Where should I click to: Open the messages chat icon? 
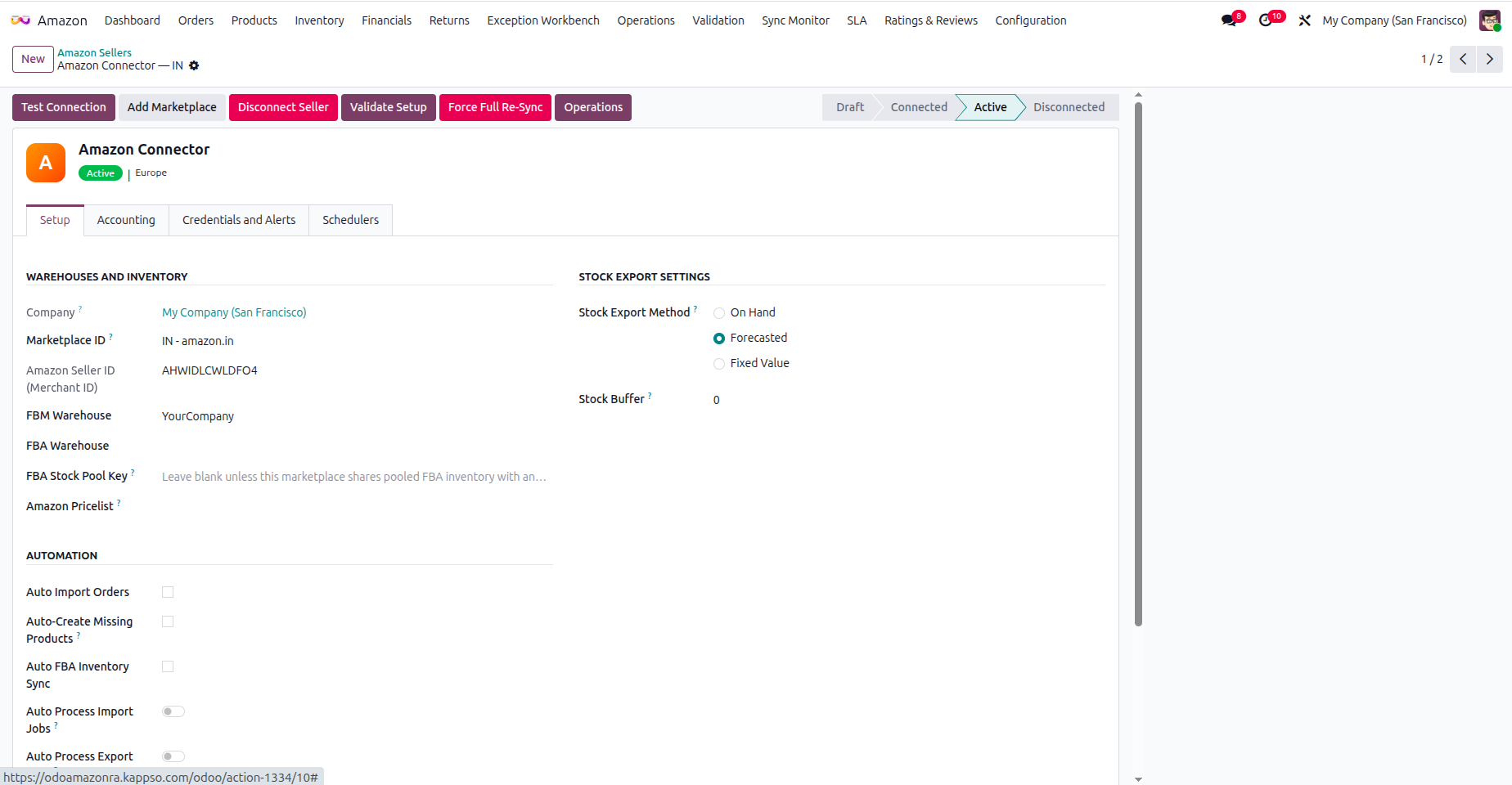[1229, 20]
